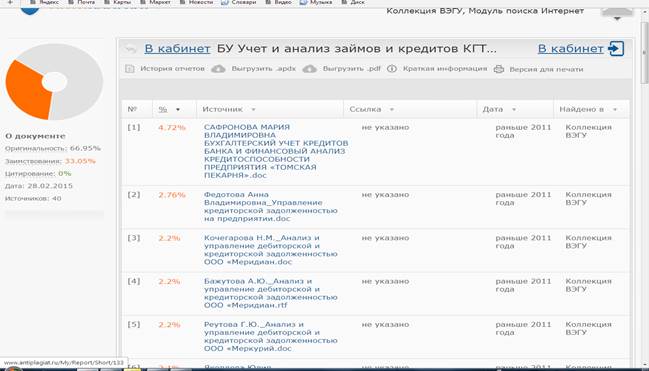Click the exit-to-cabinet arrow icon at right

pos(616,48)
